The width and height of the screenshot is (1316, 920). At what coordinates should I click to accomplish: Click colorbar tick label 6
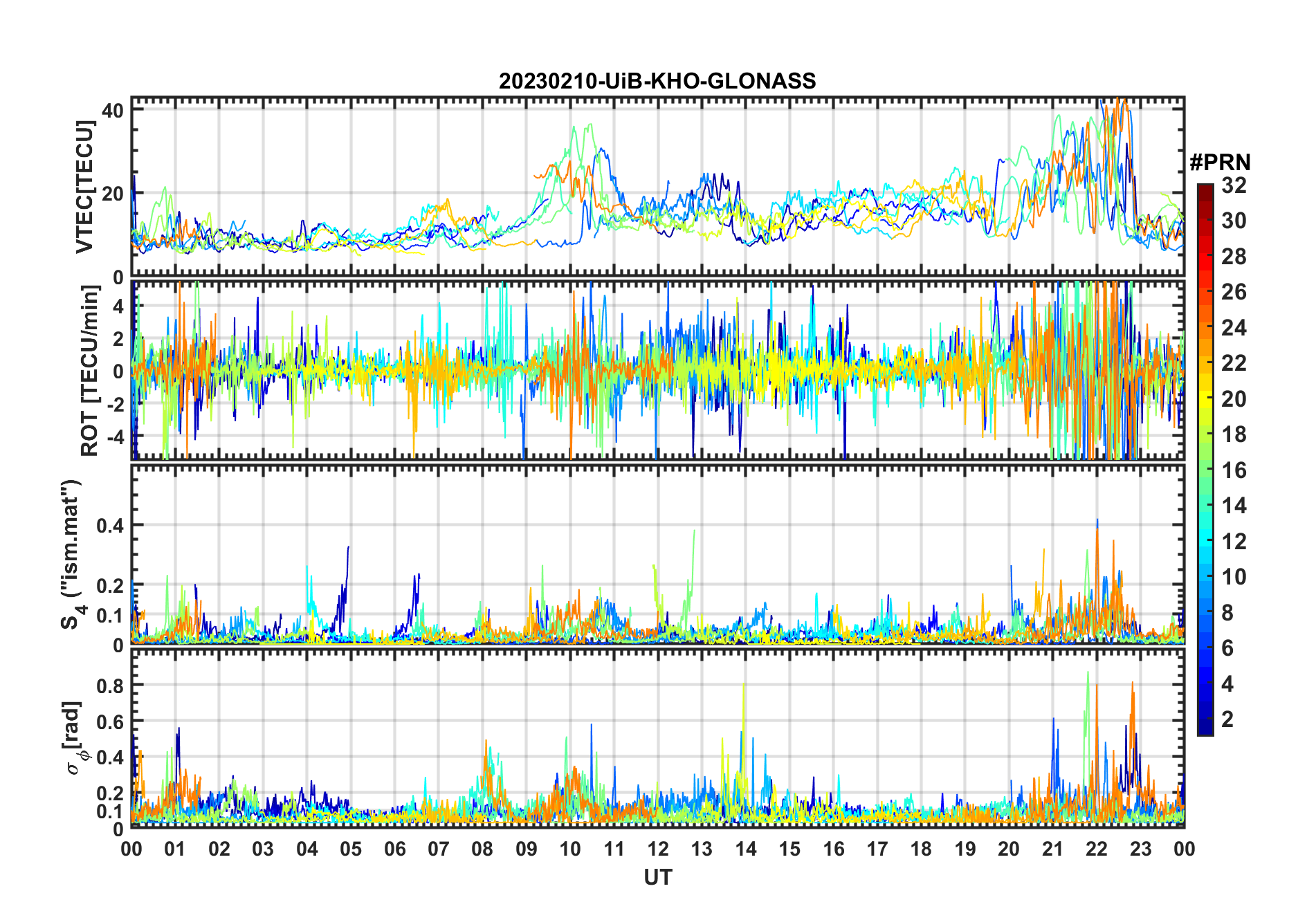(1227, 648)
